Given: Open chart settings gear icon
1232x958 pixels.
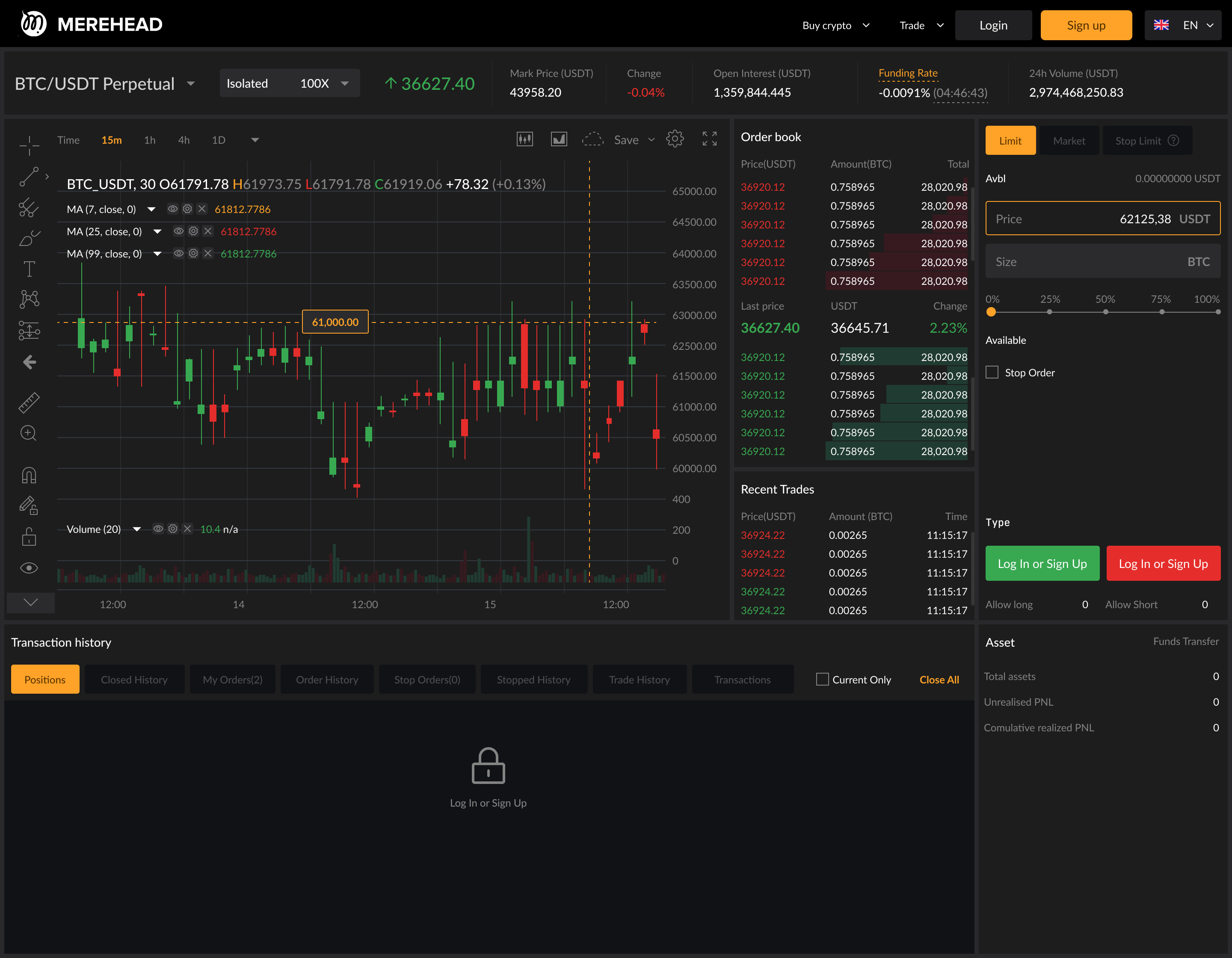Looking at the screenshot, I should point(675,139).
